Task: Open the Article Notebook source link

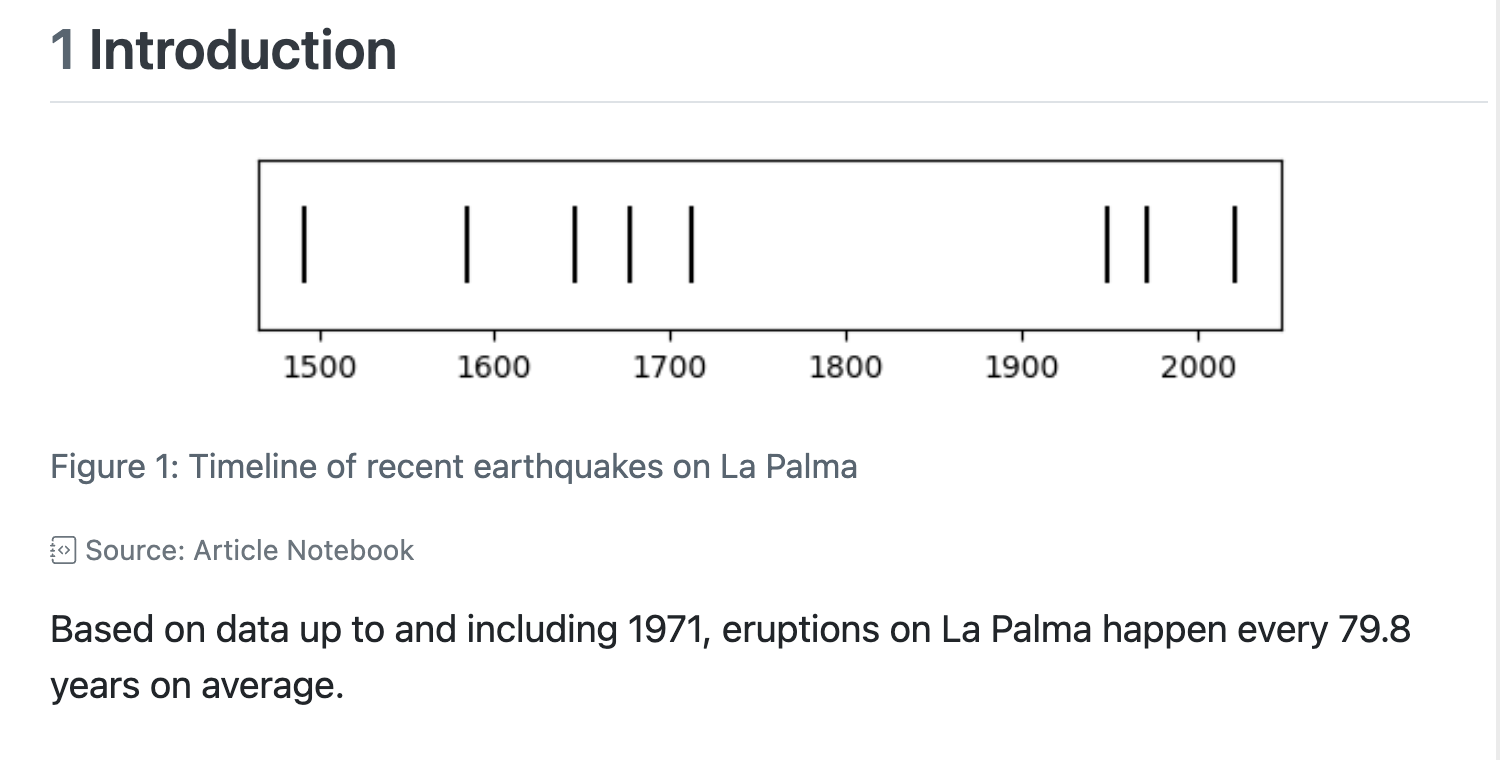Action: point(249,550)
